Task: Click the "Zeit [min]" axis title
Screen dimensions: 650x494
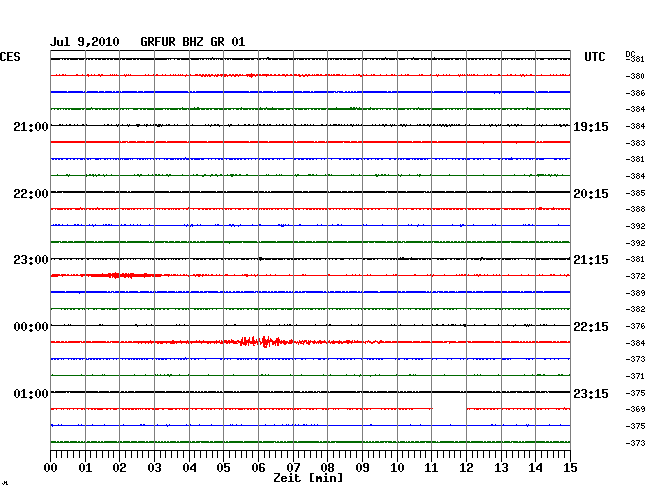Action: tap(308, 478)
